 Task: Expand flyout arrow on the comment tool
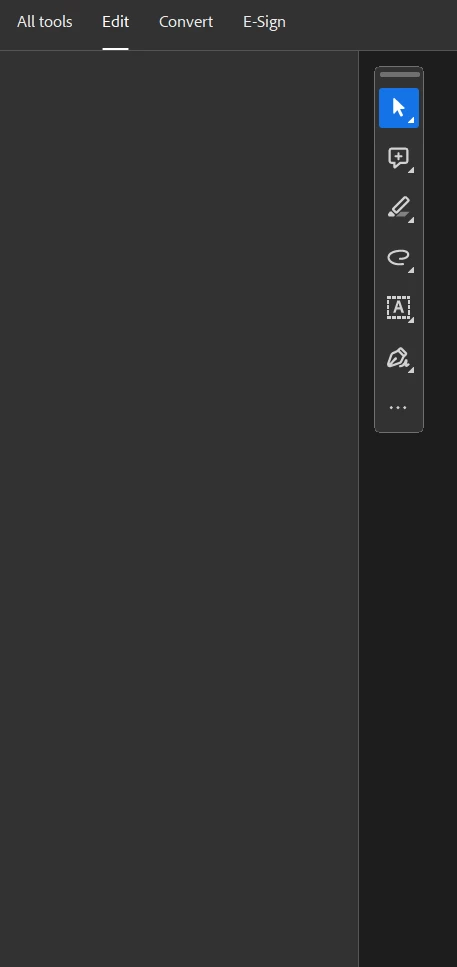point(411,170)
